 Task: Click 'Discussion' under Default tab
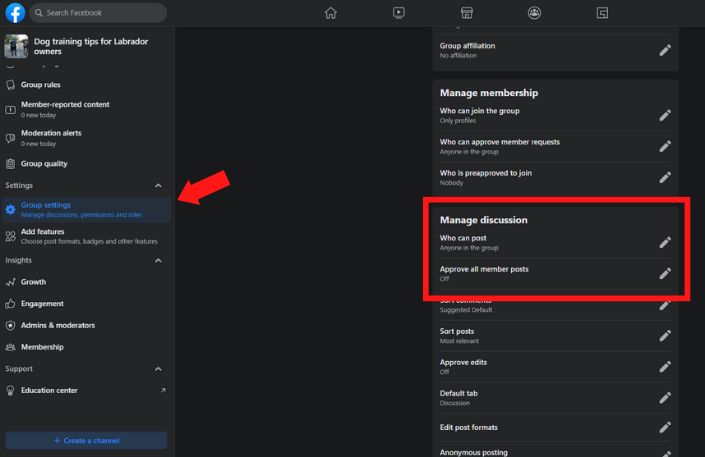pos(455,403)
